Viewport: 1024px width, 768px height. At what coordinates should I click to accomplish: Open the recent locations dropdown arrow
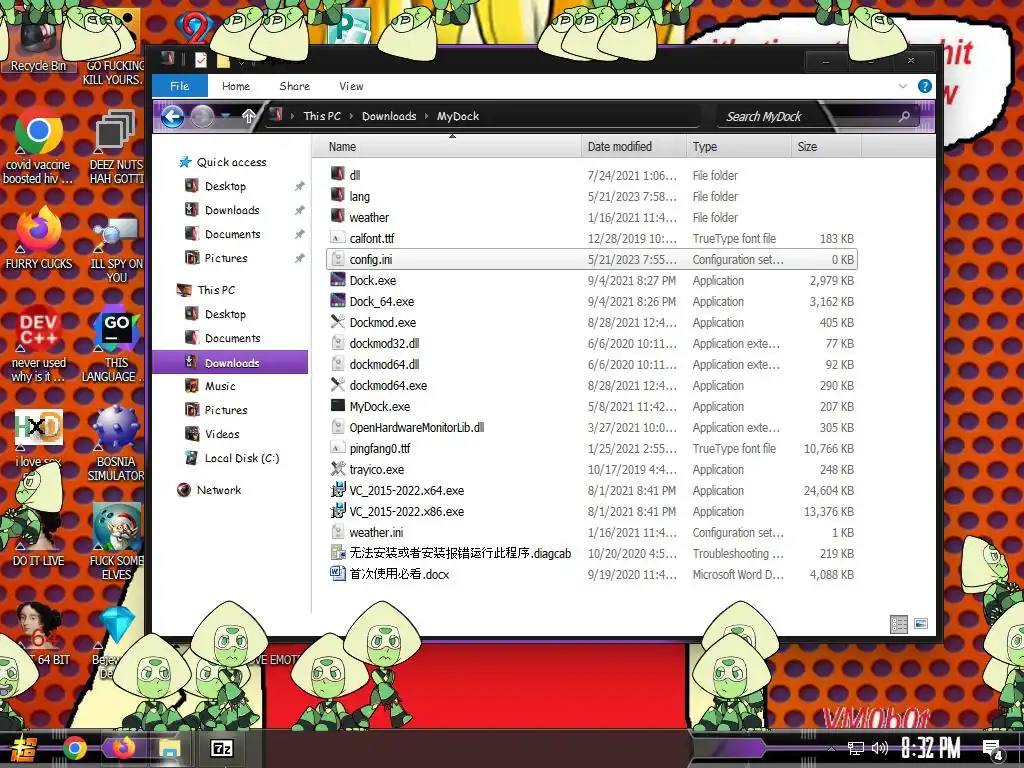[226, 116]
